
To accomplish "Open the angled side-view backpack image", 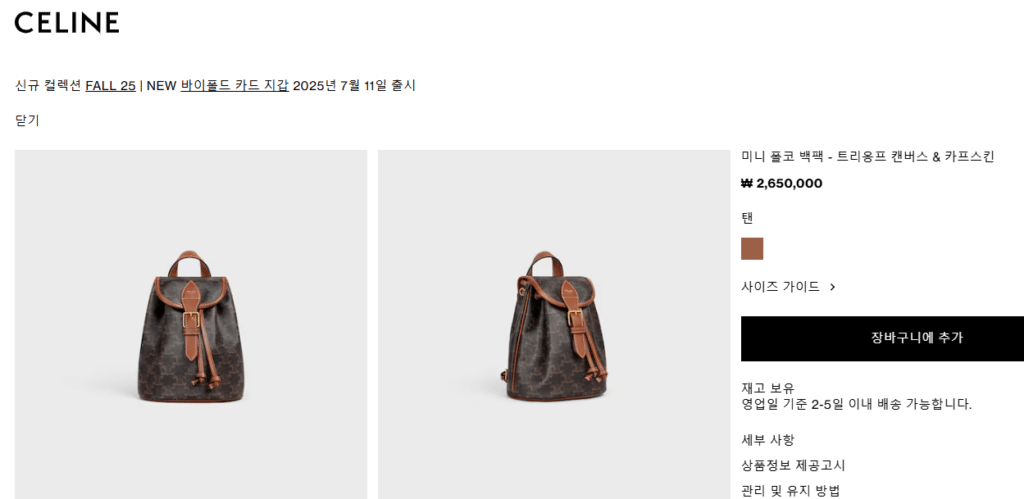I will (x=554, y=325).
